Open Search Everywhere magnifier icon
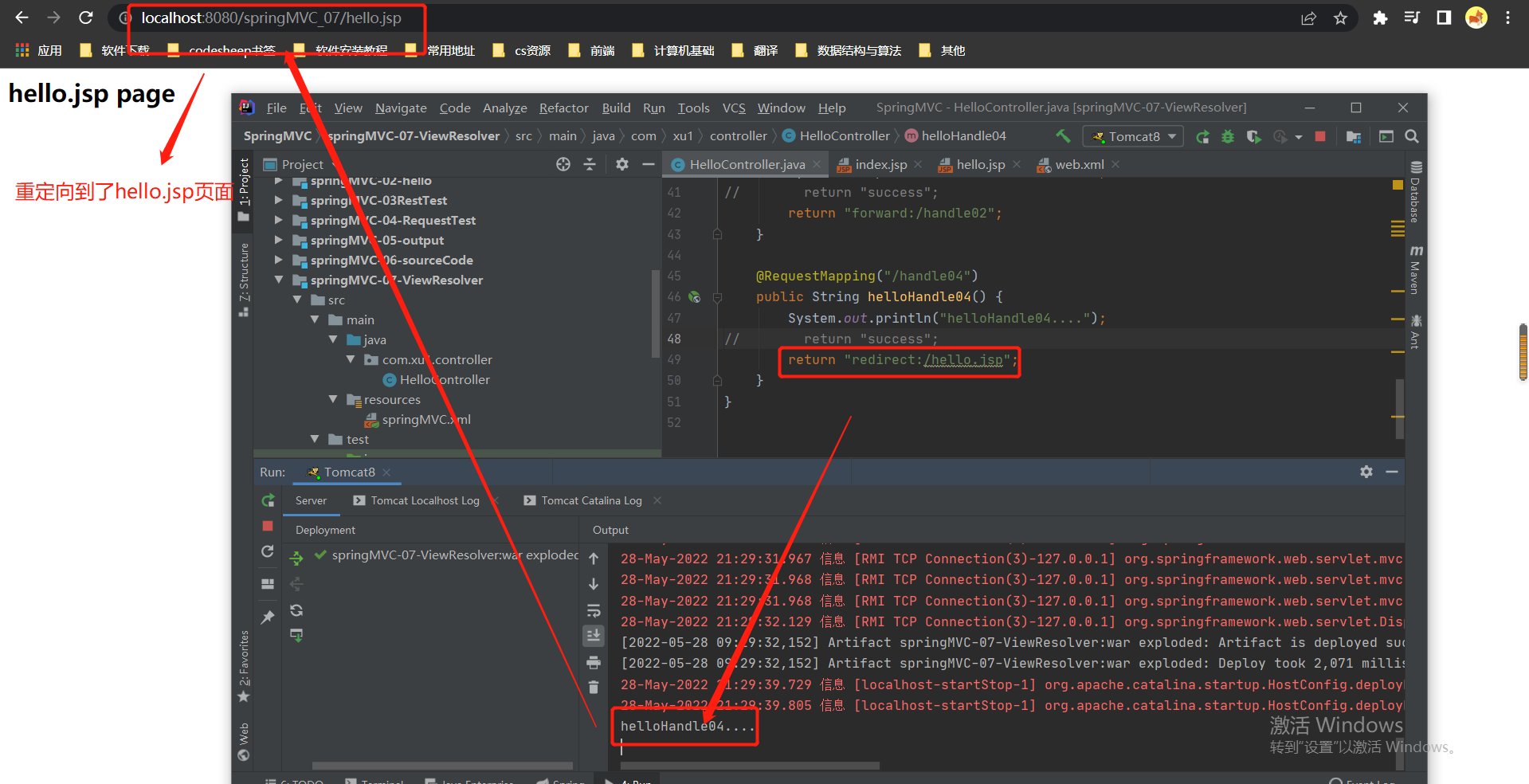This screenshot has width=1529, height=784. coord(1412,136)
